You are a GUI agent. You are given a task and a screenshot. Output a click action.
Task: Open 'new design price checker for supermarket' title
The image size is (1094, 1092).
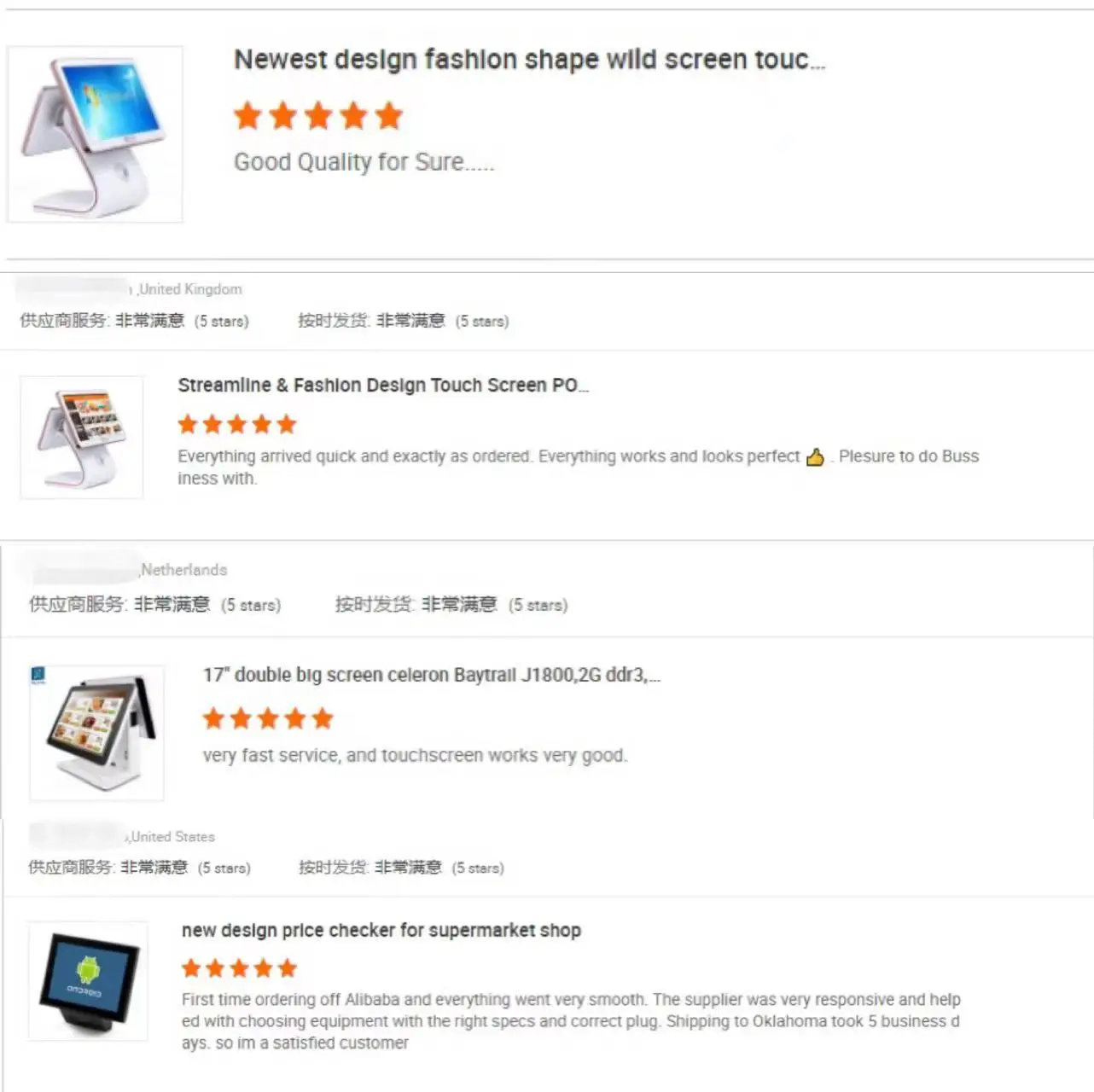click(x=381, y=931)
